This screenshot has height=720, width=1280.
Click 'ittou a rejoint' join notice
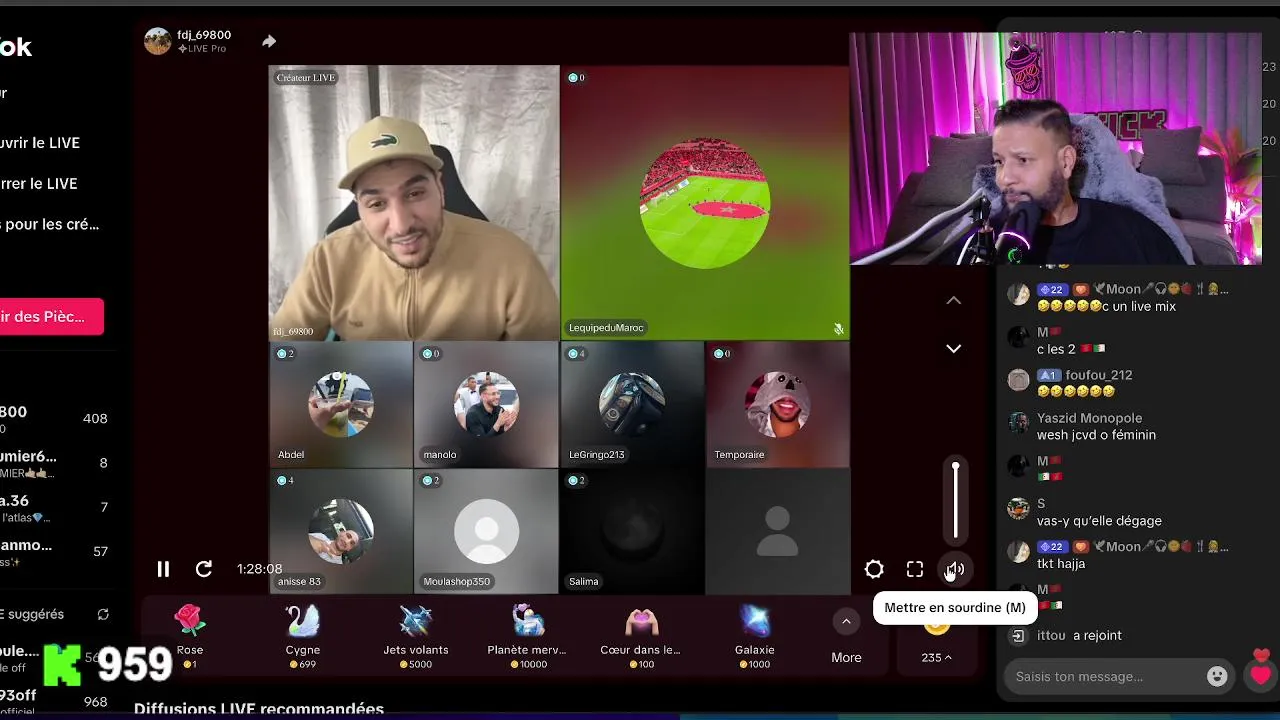click(1079, 635)
